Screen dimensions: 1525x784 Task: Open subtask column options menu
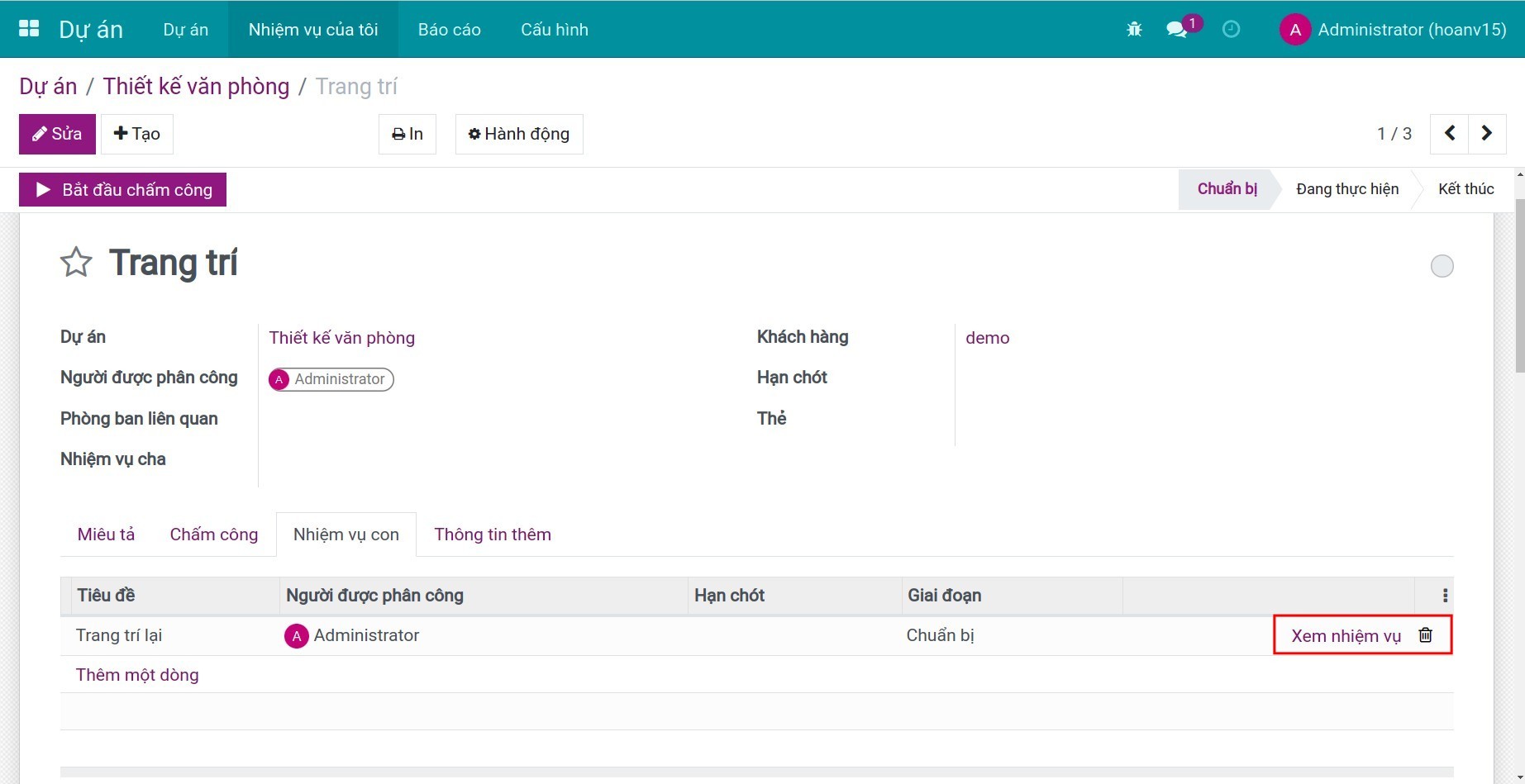point(1444,596)
